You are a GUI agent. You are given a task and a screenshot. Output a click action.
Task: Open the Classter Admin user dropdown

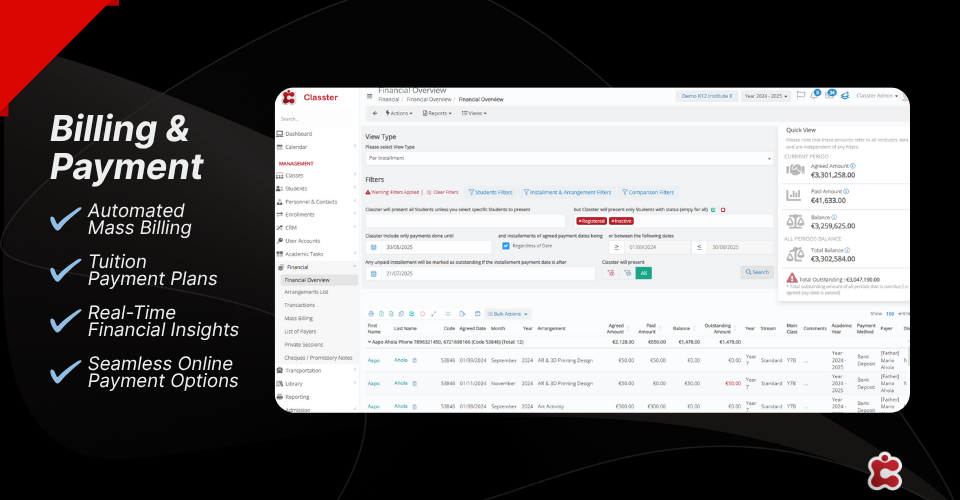coord(877,96)
